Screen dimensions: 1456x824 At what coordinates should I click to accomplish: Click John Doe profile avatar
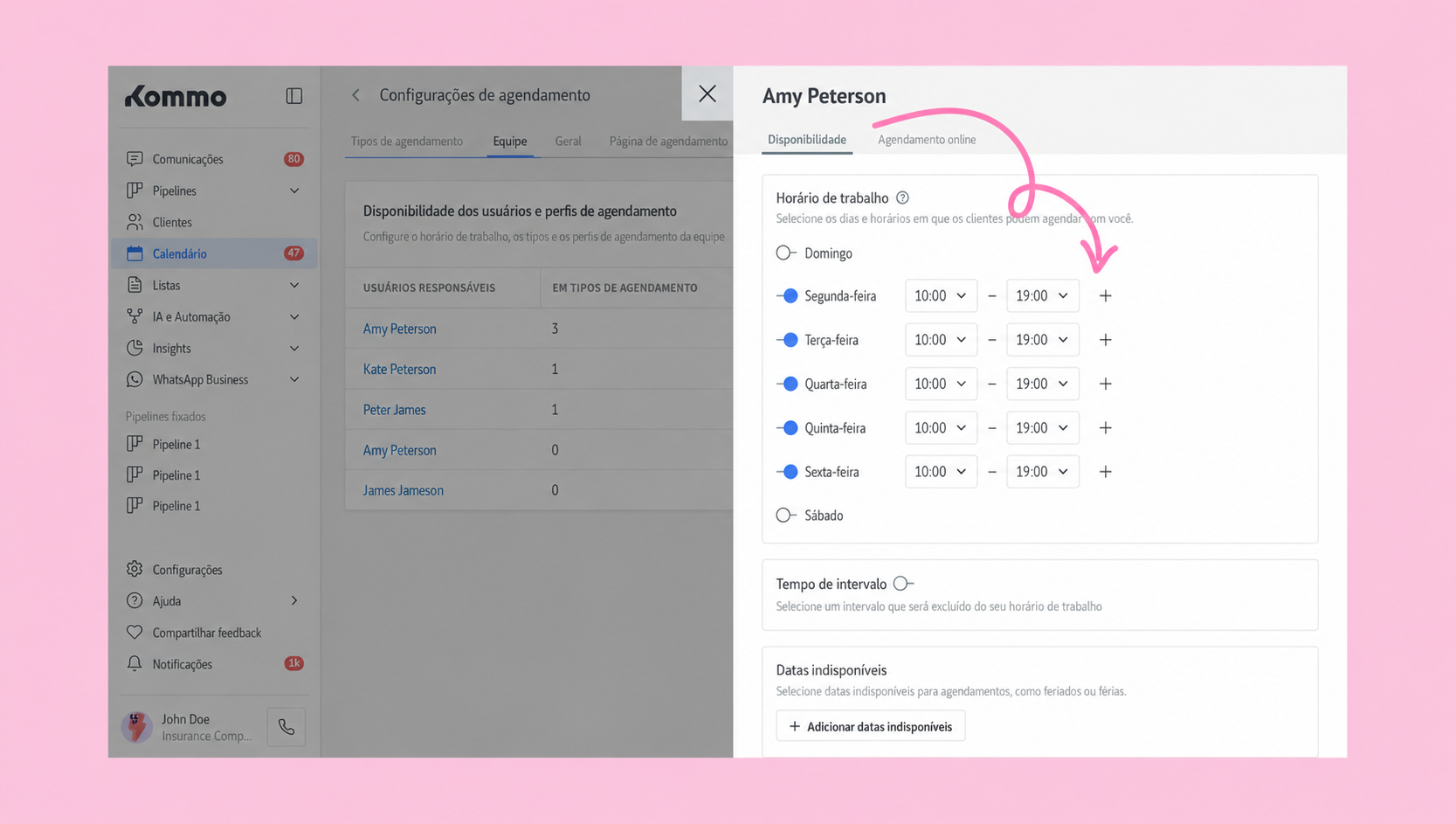pyautogui.click(x=137, y=727)
